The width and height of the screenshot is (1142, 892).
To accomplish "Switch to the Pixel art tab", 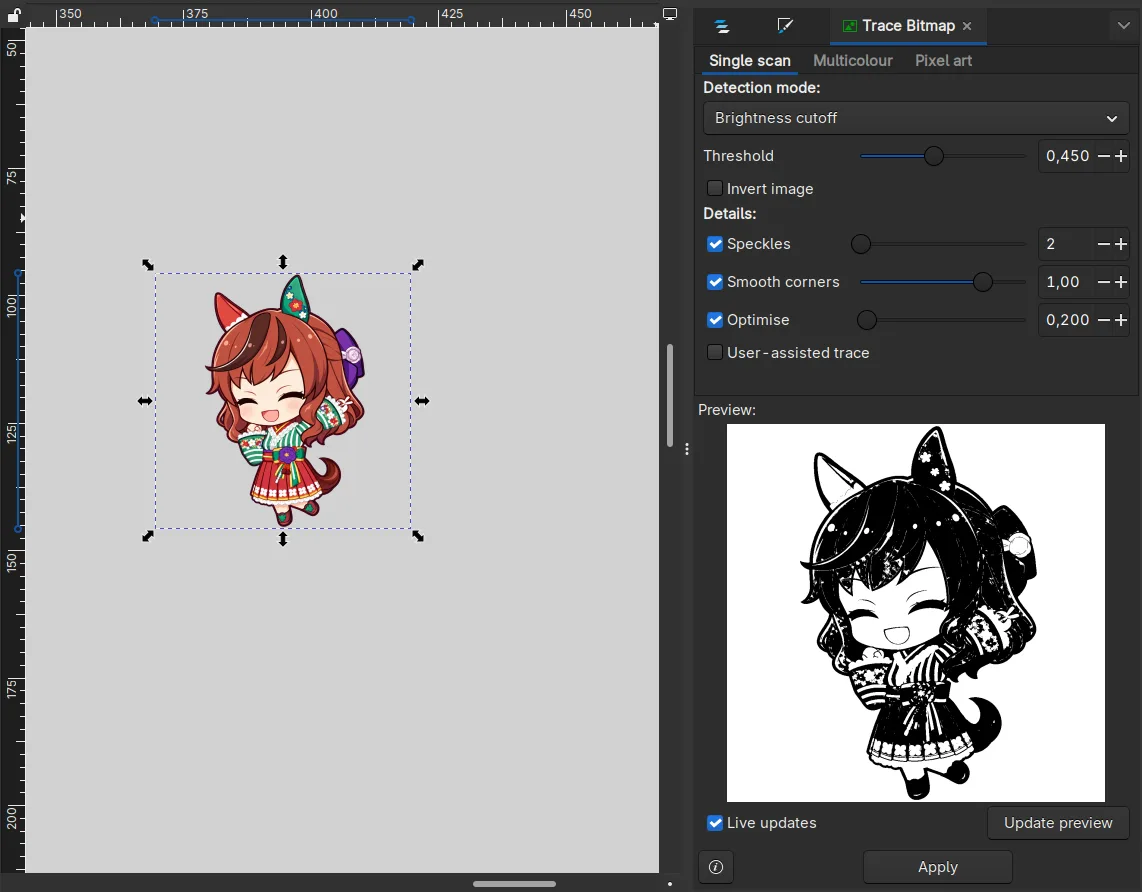I will point(943,60).
